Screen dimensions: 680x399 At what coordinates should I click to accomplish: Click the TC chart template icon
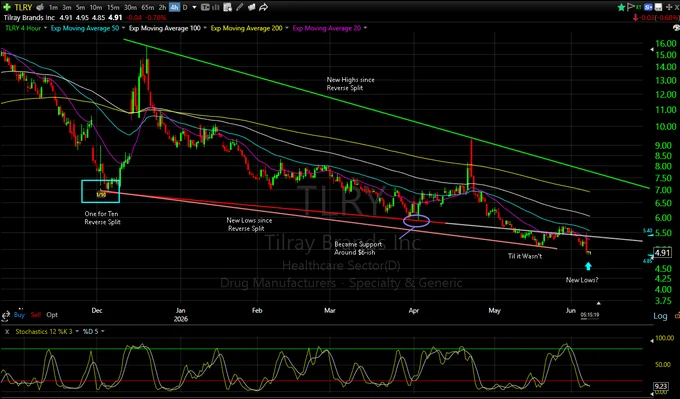click(205, 7)
